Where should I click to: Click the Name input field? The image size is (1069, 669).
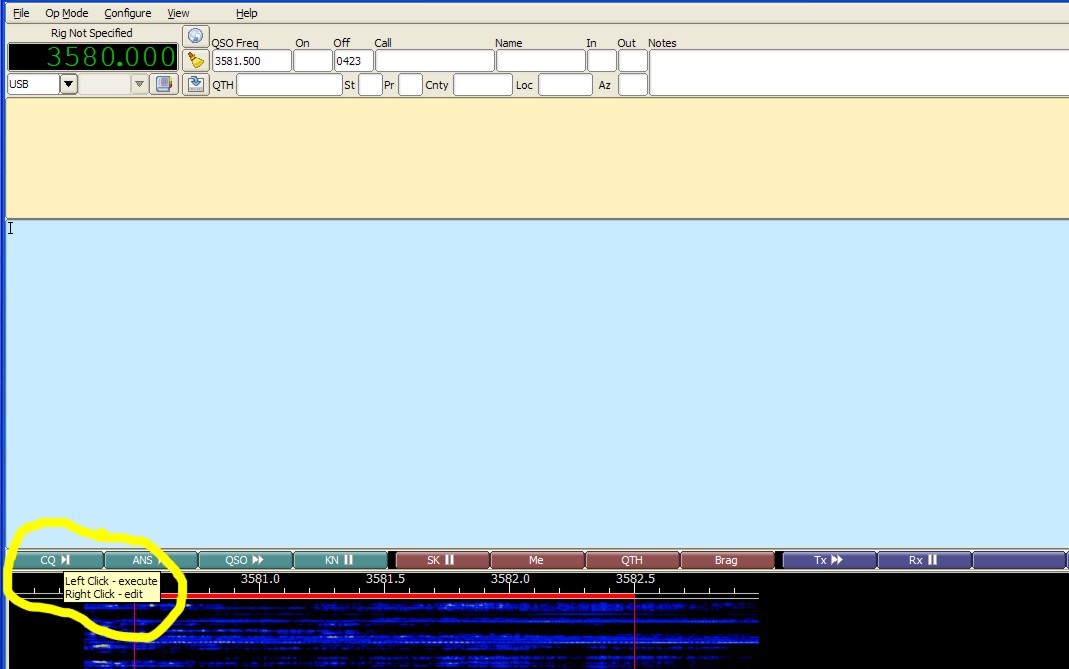(540, 61)
